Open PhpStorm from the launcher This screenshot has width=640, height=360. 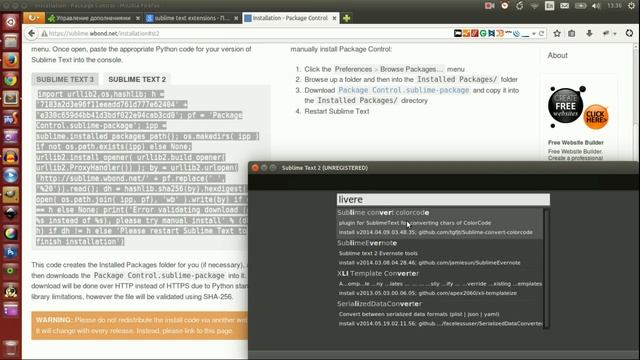(11, 118)
